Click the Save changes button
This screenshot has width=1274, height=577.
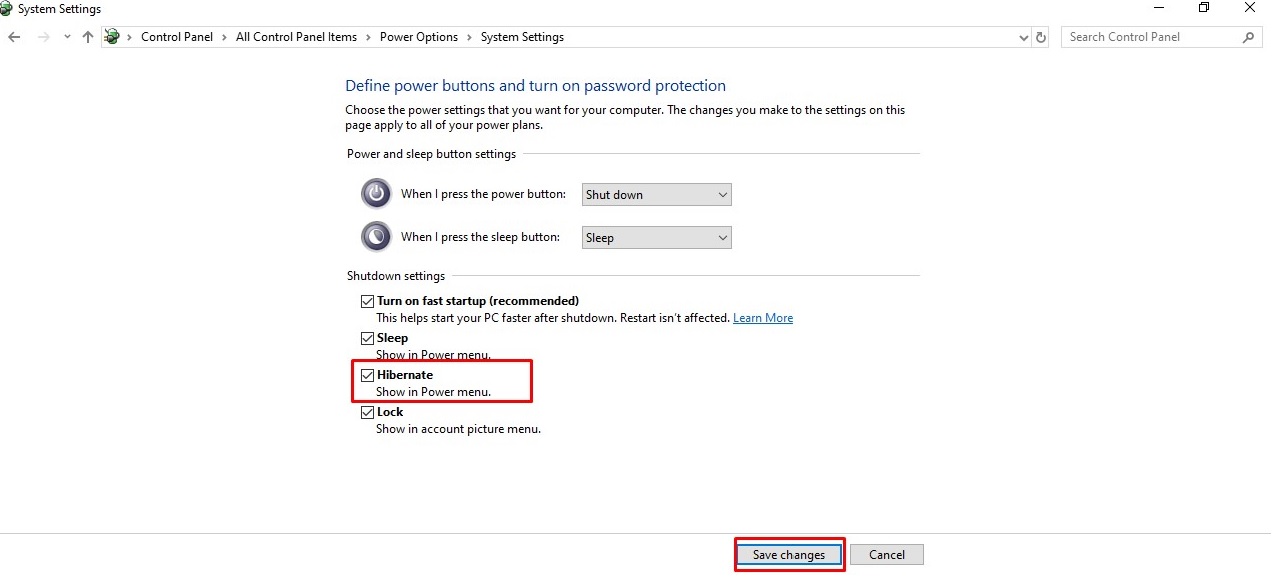click(789, 554)
